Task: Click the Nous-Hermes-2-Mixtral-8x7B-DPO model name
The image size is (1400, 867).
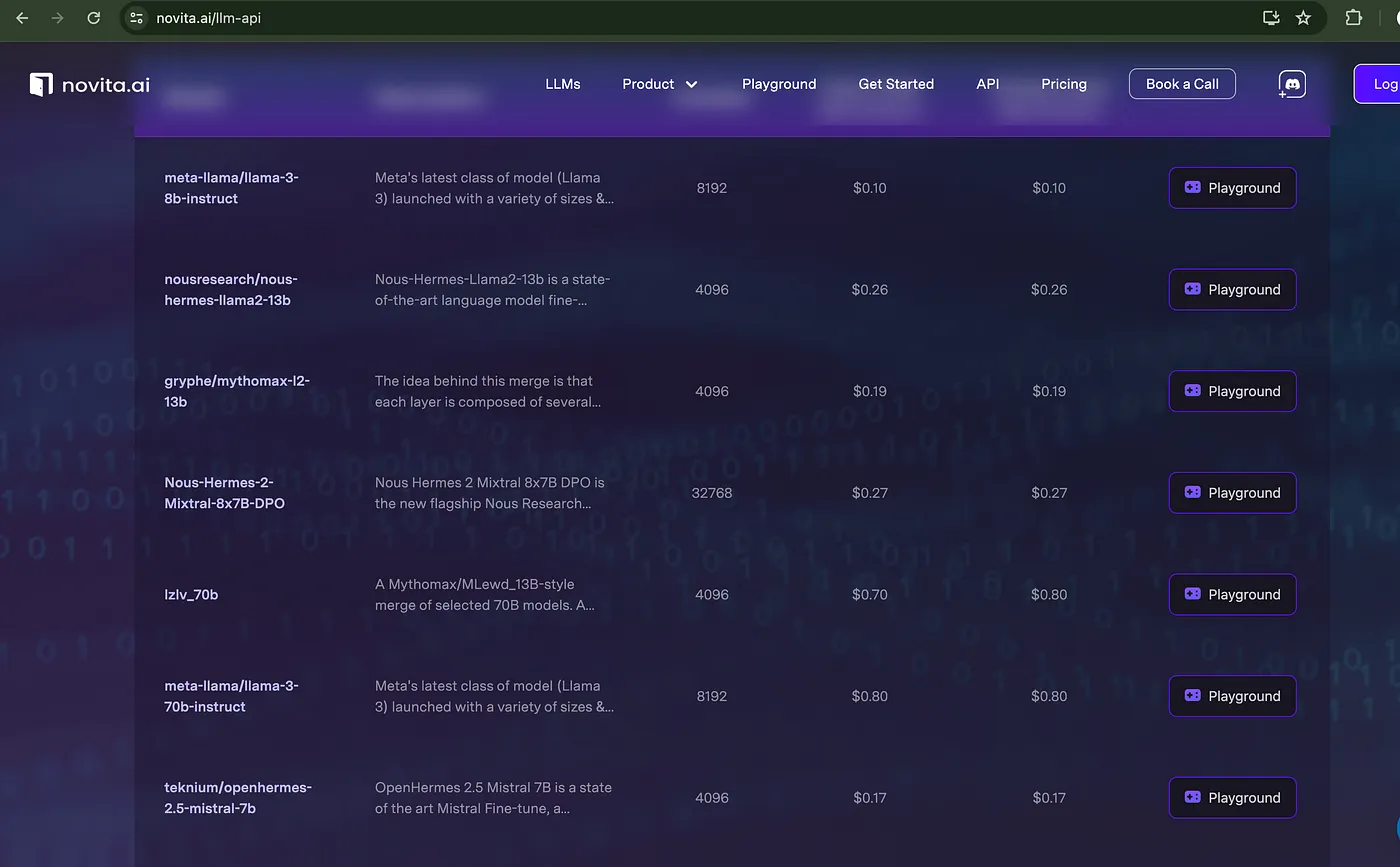Action: click(224, 493)
